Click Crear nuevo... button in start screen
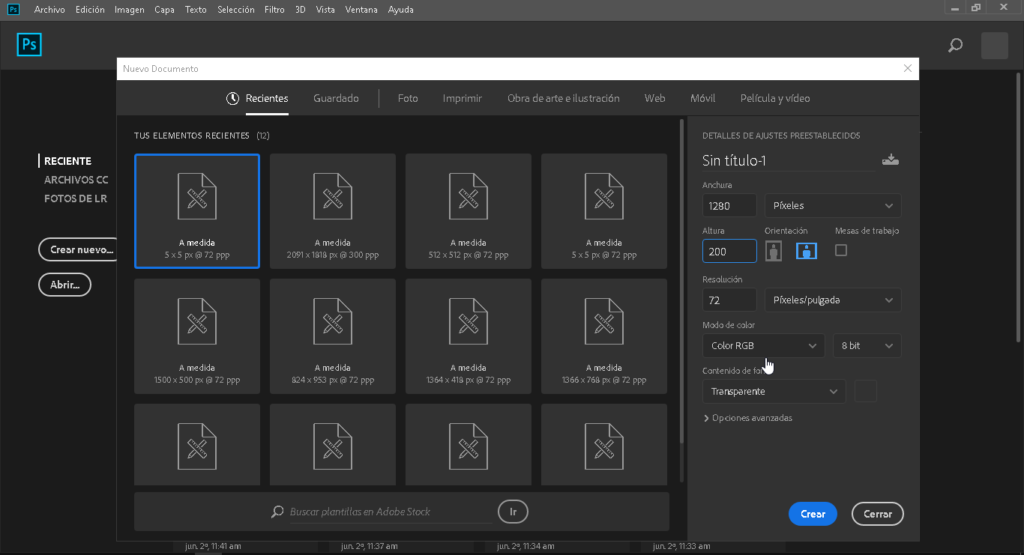 80,249
